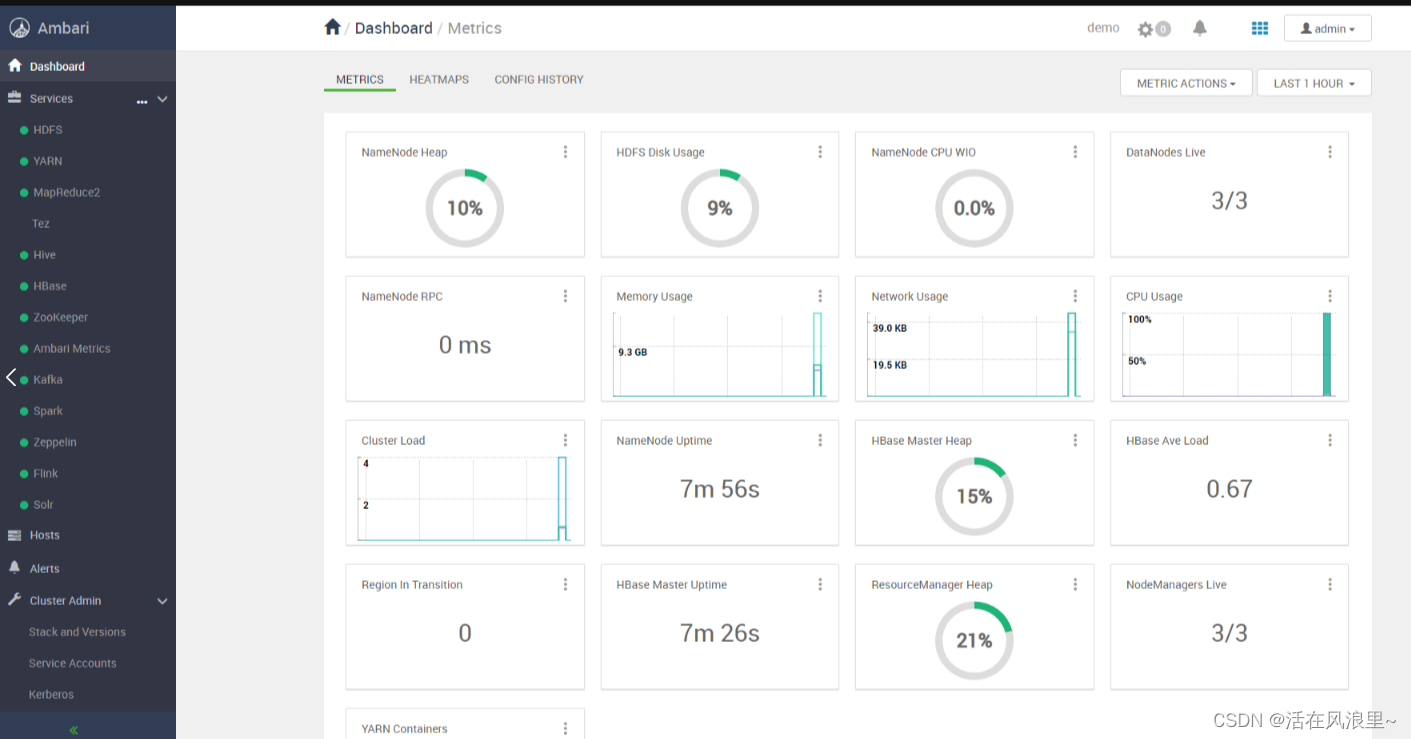
Task: Click the ResourceManager Heap 21% gauge
Action: [974, 640]
